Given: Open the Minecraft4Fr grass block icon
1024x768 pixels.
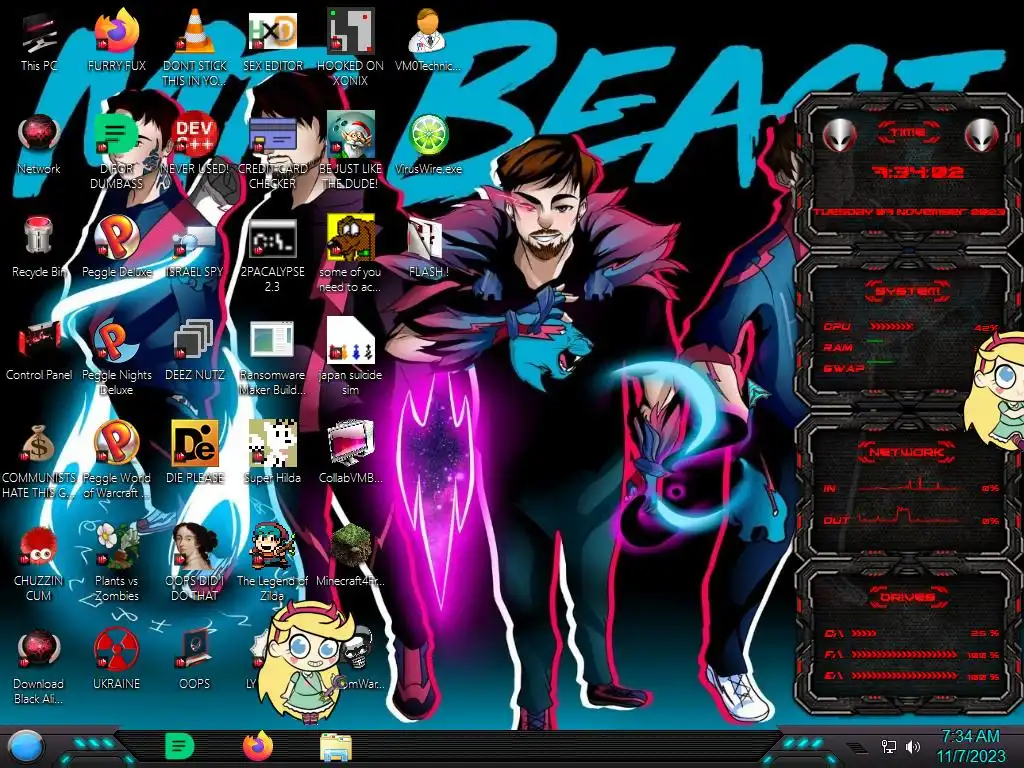Looking at the screenshot, I should click(351, 555).
